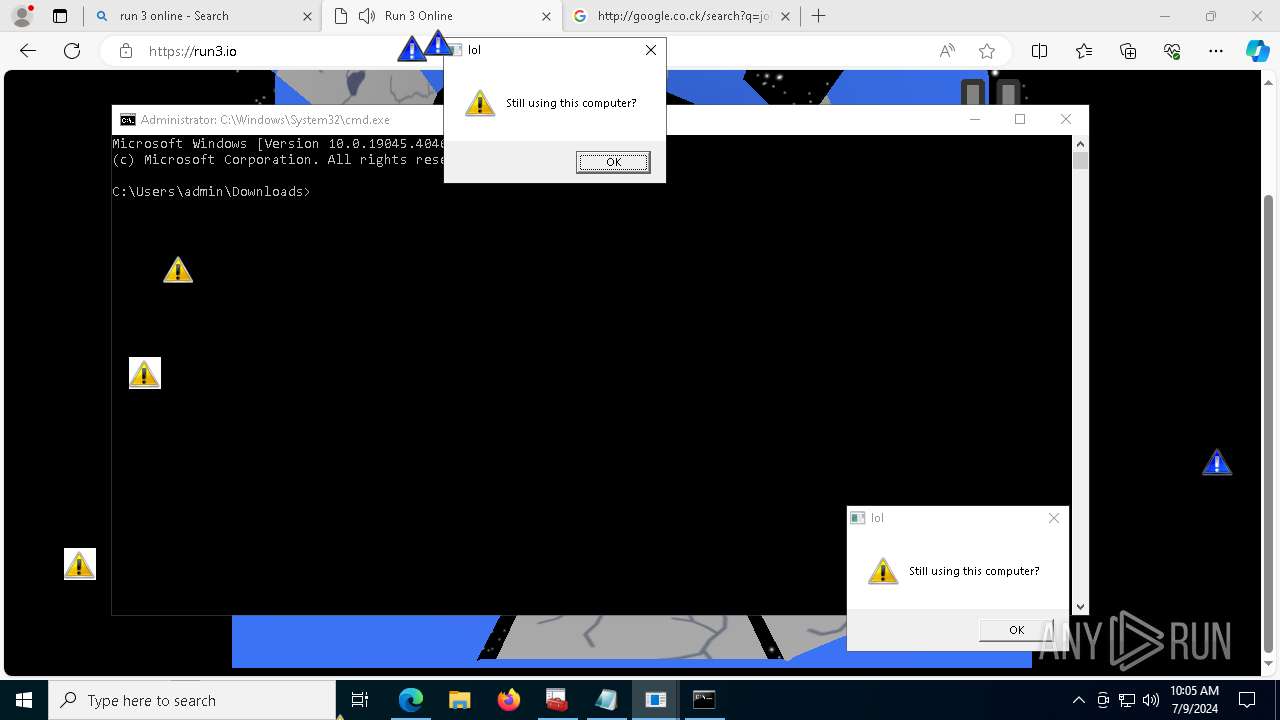Close the bottom-right lol dialog
This screenshot has height=720, width=1280.
click(1054, 518)
